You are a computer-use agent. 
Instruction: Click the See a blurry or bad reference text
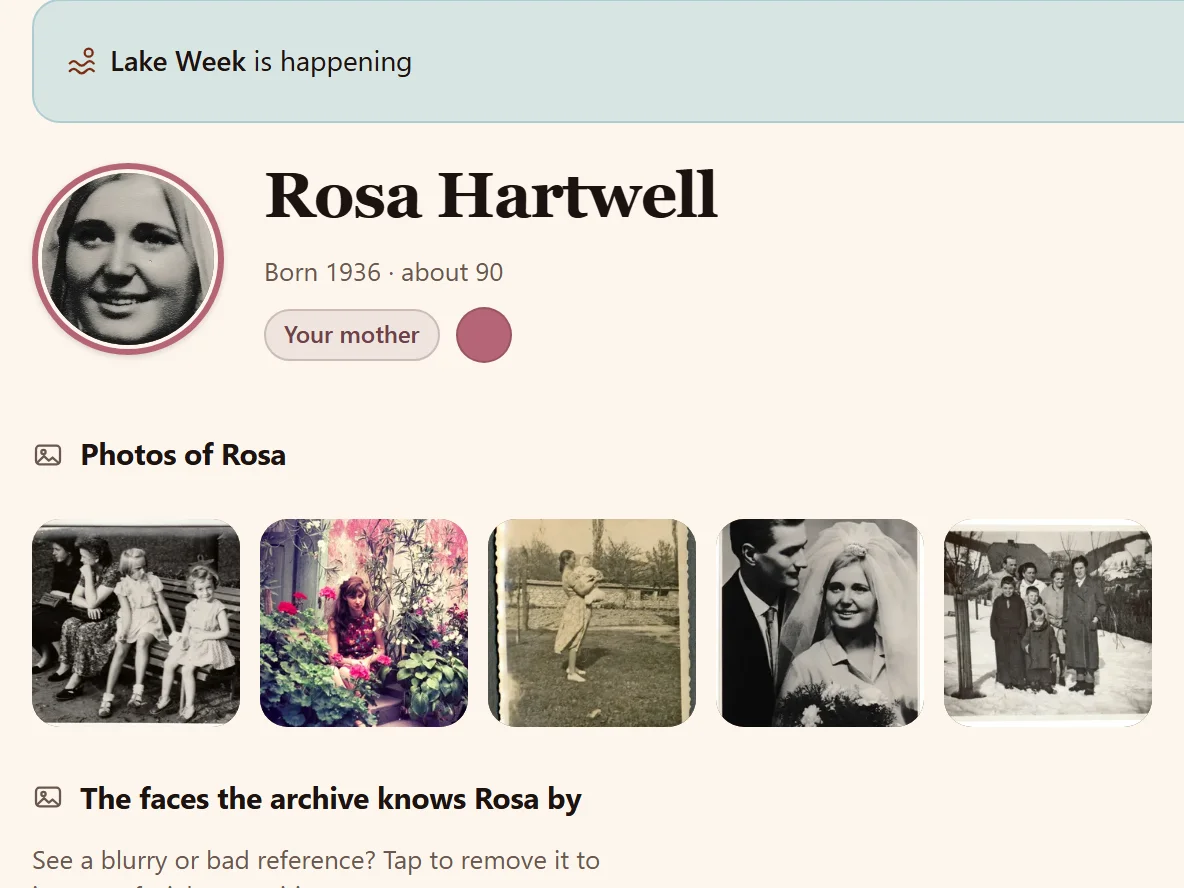click(x=316, y=861)
